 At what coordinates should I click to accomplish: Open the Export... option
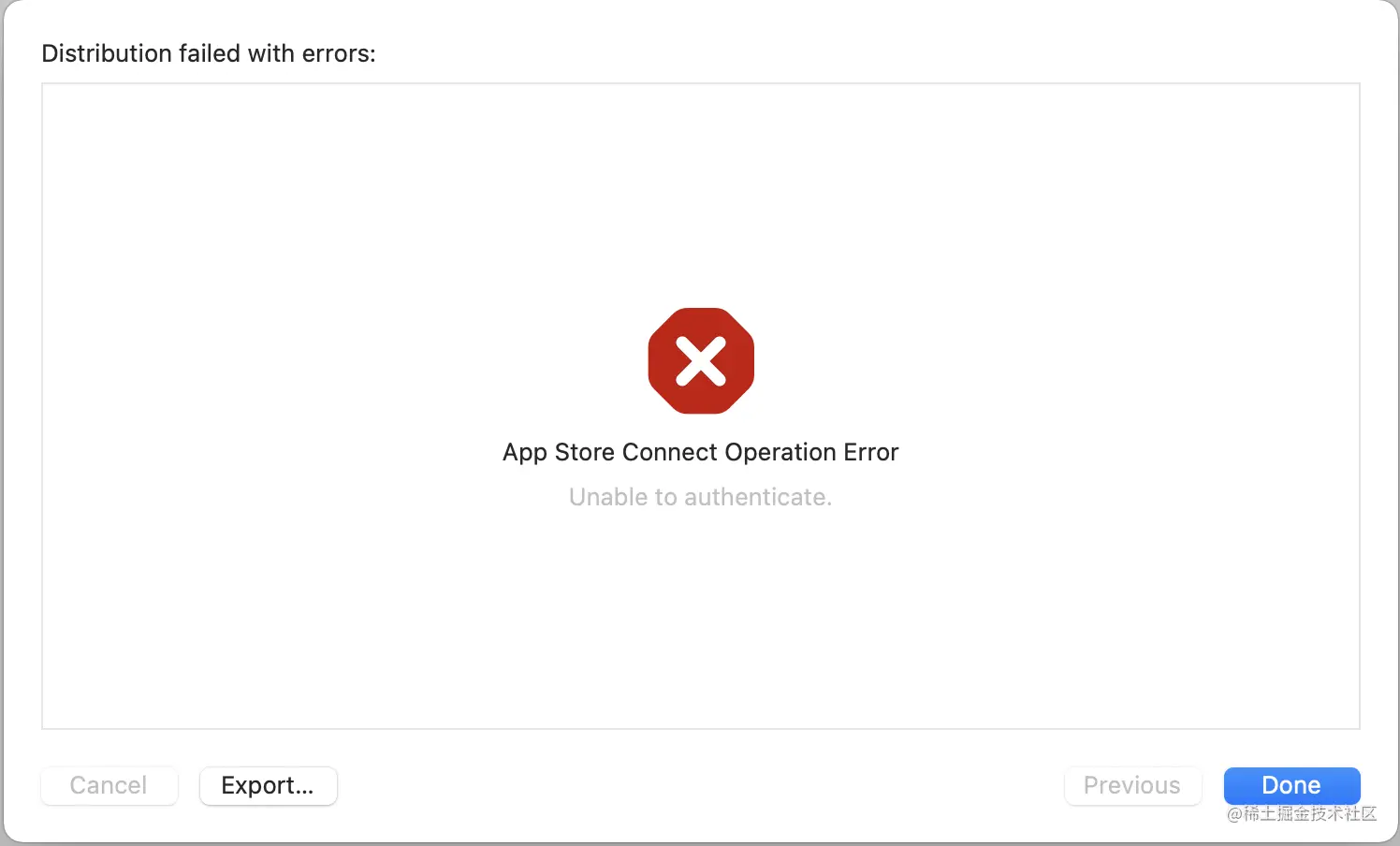(x=268, y=785)
